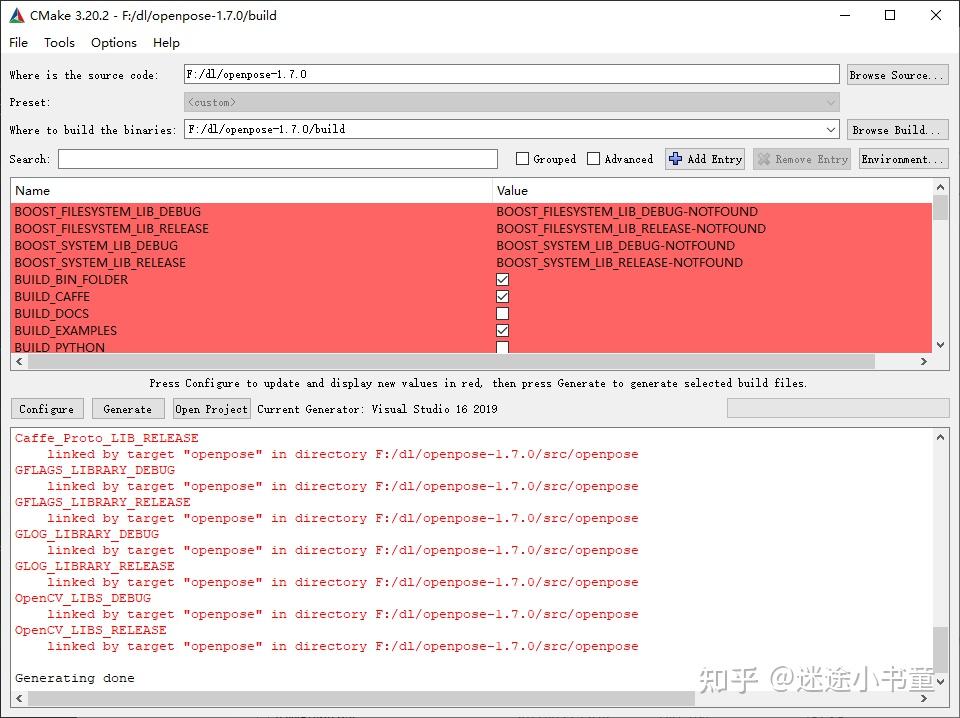
Task: Open the Tools menu
Action: [x=59, y=42]
